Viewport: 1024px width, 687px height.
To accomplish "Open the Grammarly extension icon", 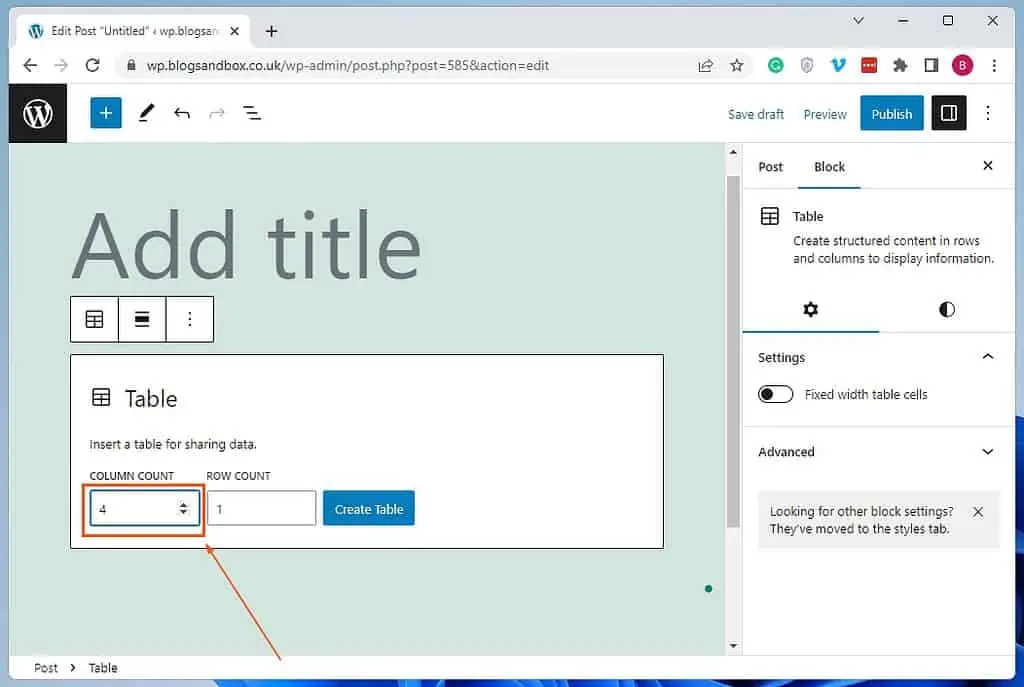I will coord(775,65).
